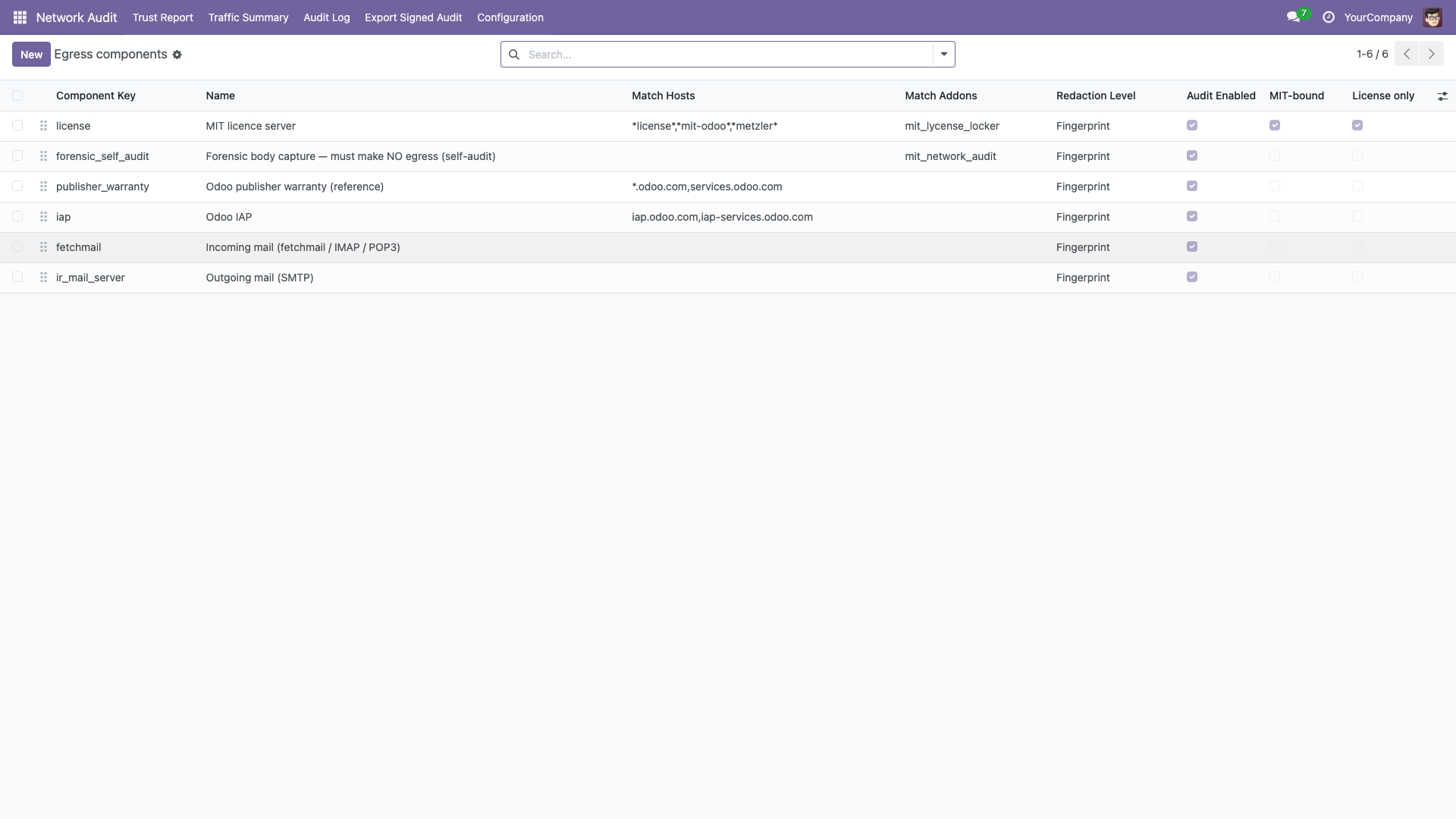1456x819 pixels.
Task: Select the fetchmail row checkbox
Action: [x=17, y=246]
